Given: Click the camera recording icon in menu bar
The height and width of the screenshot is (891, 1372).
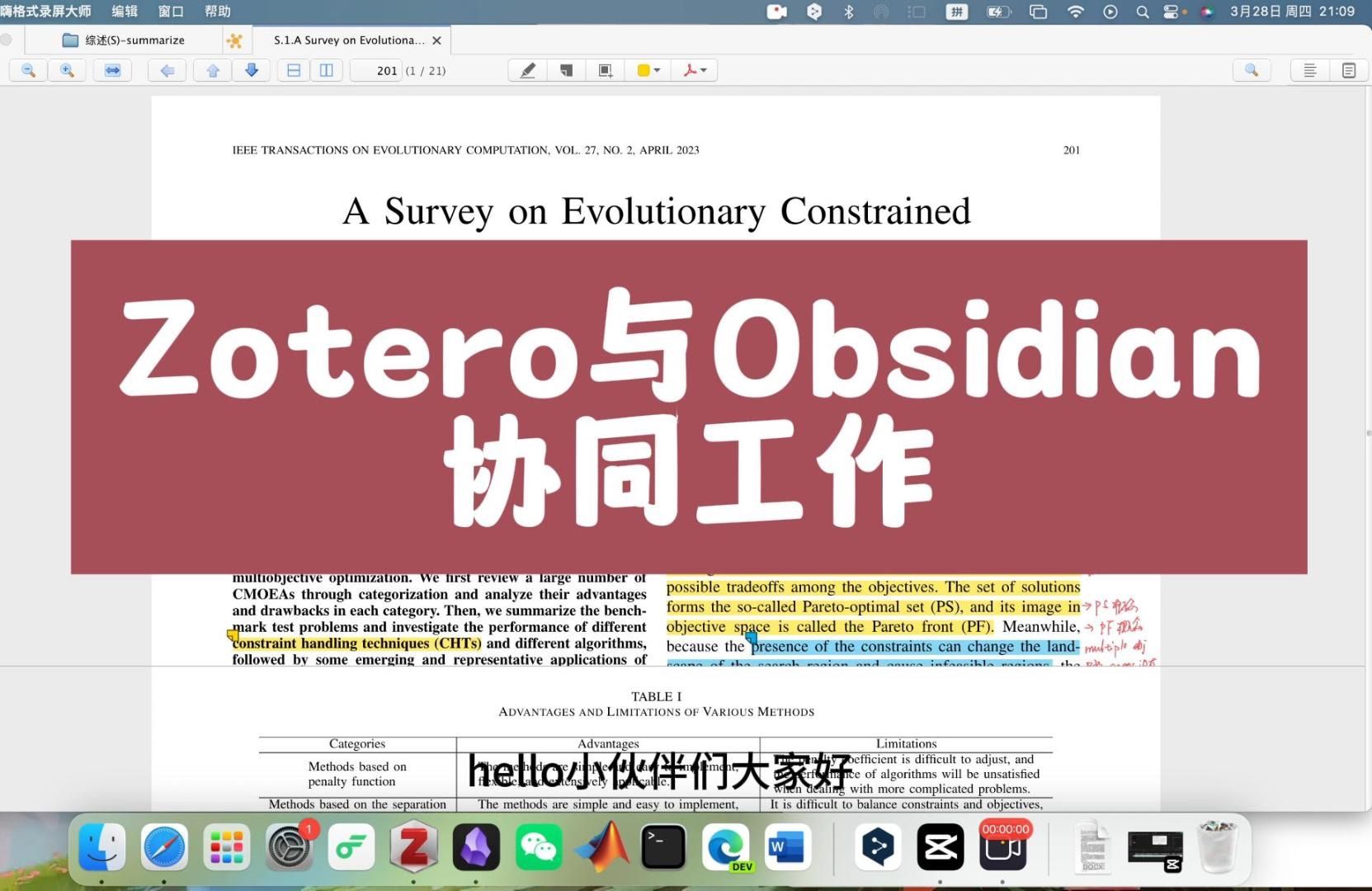Looking at the screenshot, I should click(x=776, y=12).
